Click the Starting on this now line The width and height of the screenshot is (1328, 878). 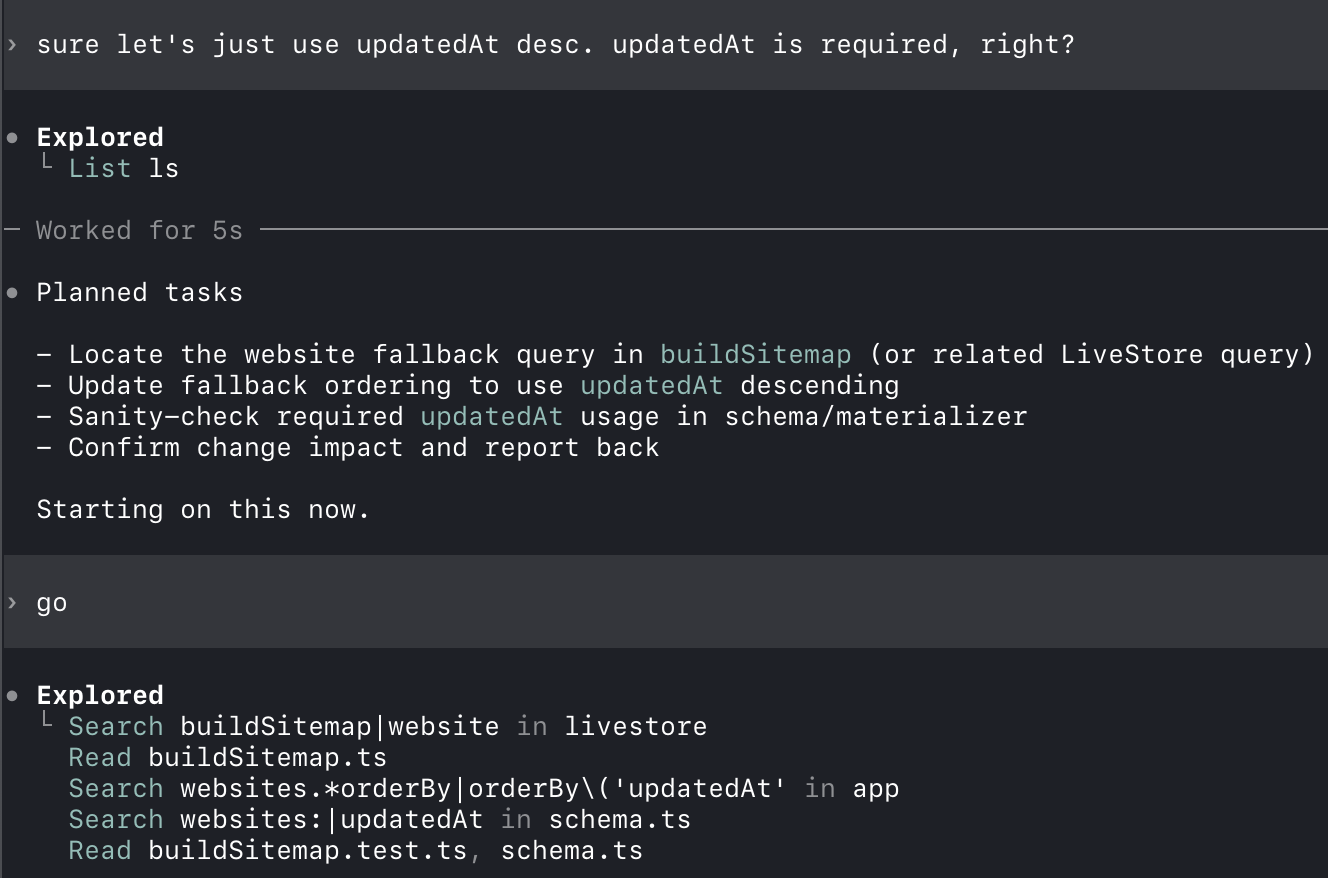click(x=201, y=509)
